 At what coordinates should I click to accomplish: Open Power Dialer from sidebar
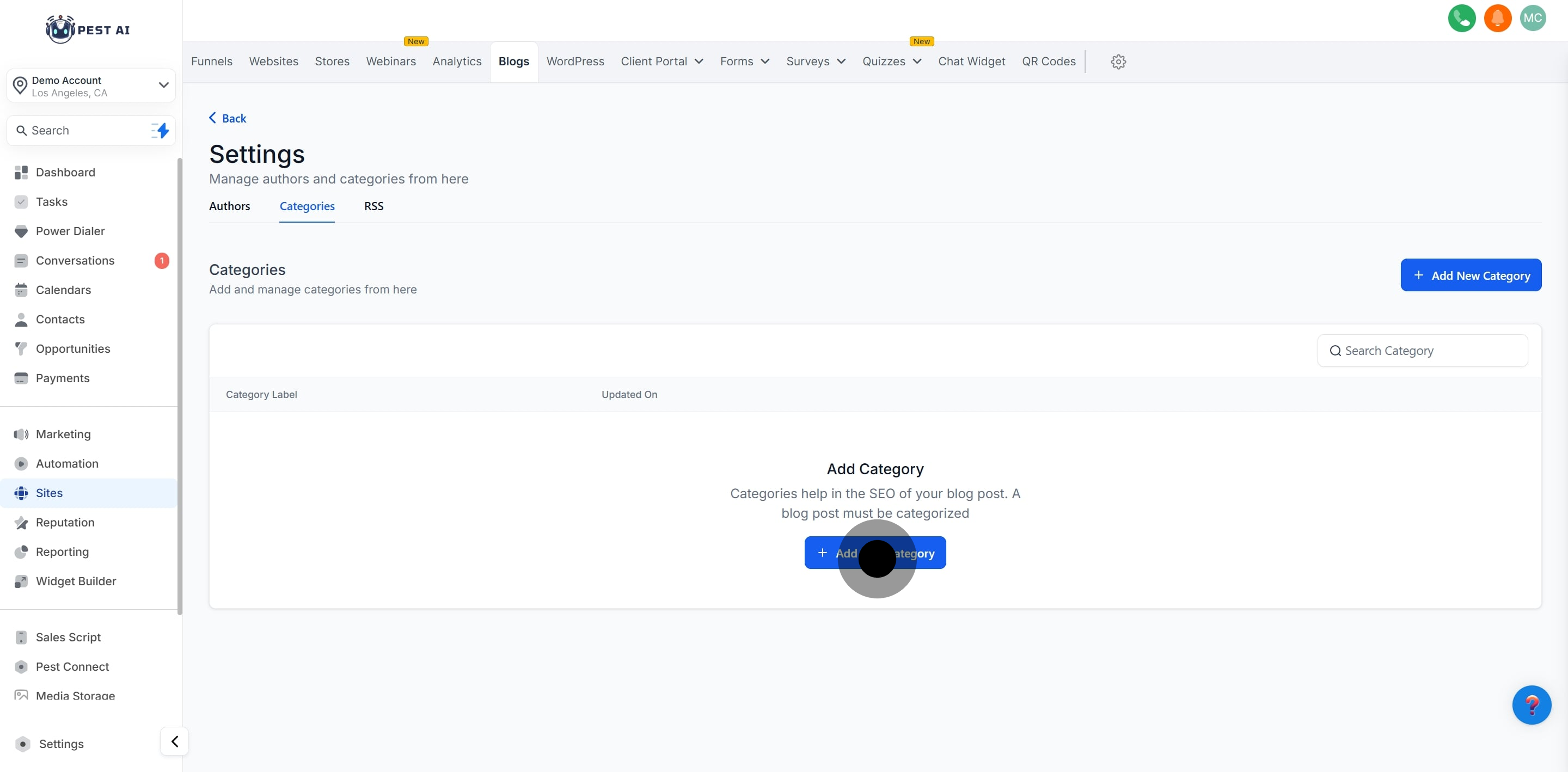70,231
